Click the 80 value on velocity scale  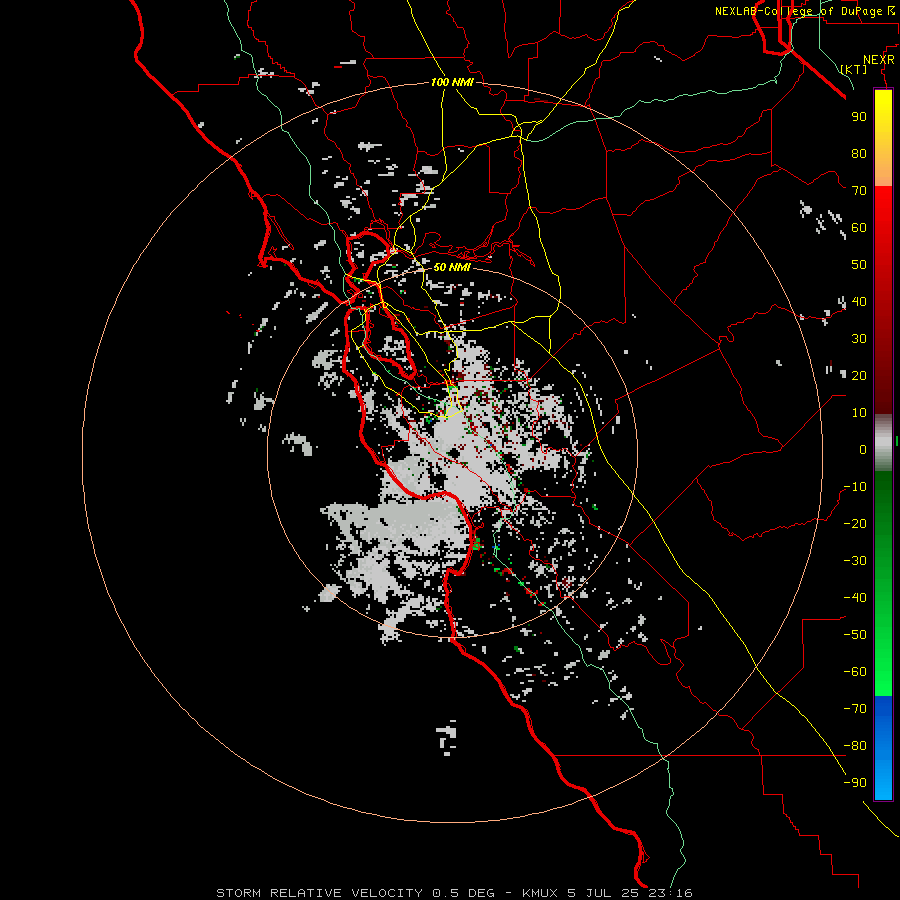859,153
